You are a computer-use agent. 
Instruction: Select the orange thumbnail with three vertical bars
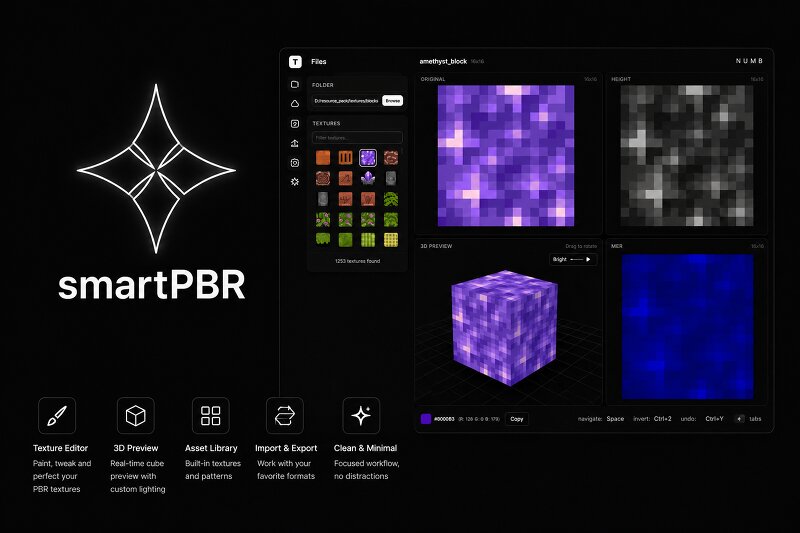pos(345,158)
